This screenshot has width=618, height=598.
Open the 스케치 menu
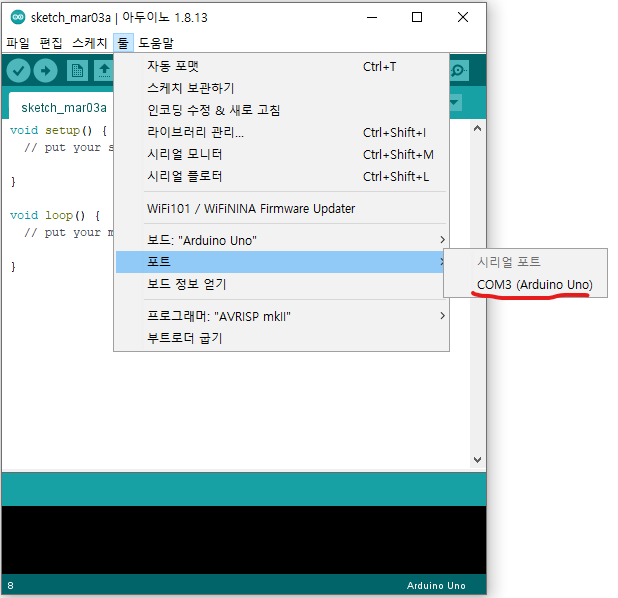[x=90, y=43]
